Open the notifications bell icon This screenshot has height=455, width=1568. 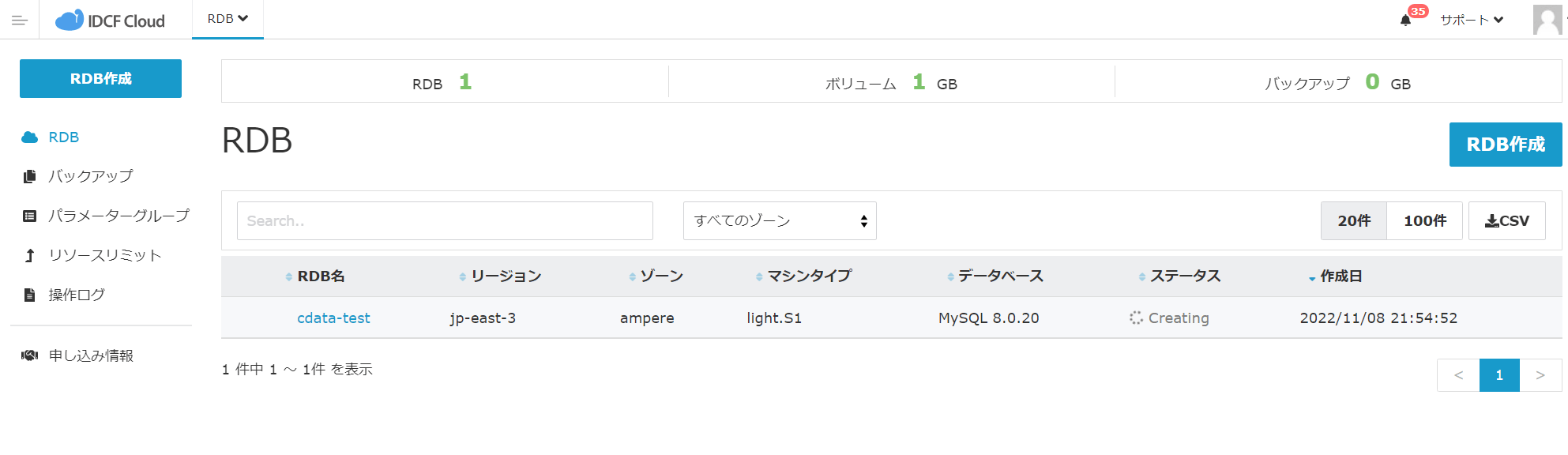(x=1405, y=21)
